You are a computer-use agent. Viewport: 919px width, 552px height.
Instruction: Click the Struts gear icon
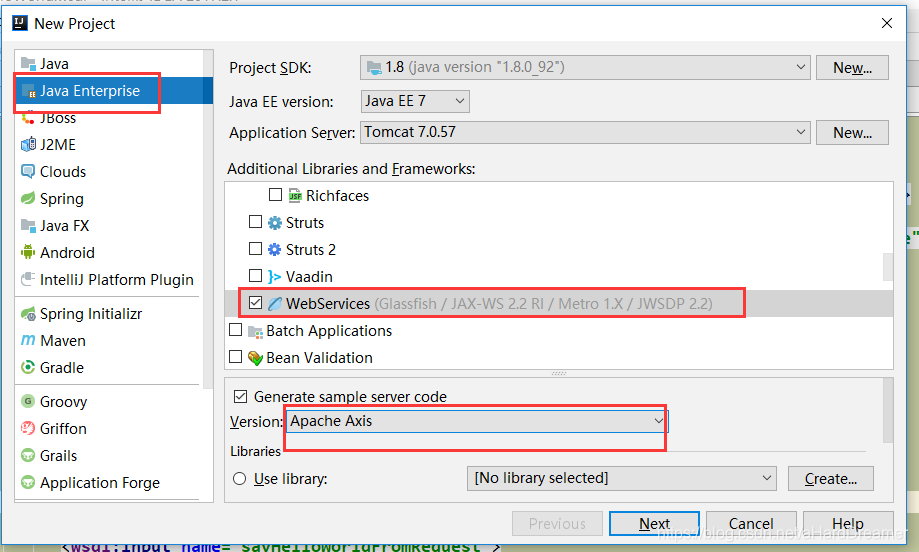[x=274, y=223]
